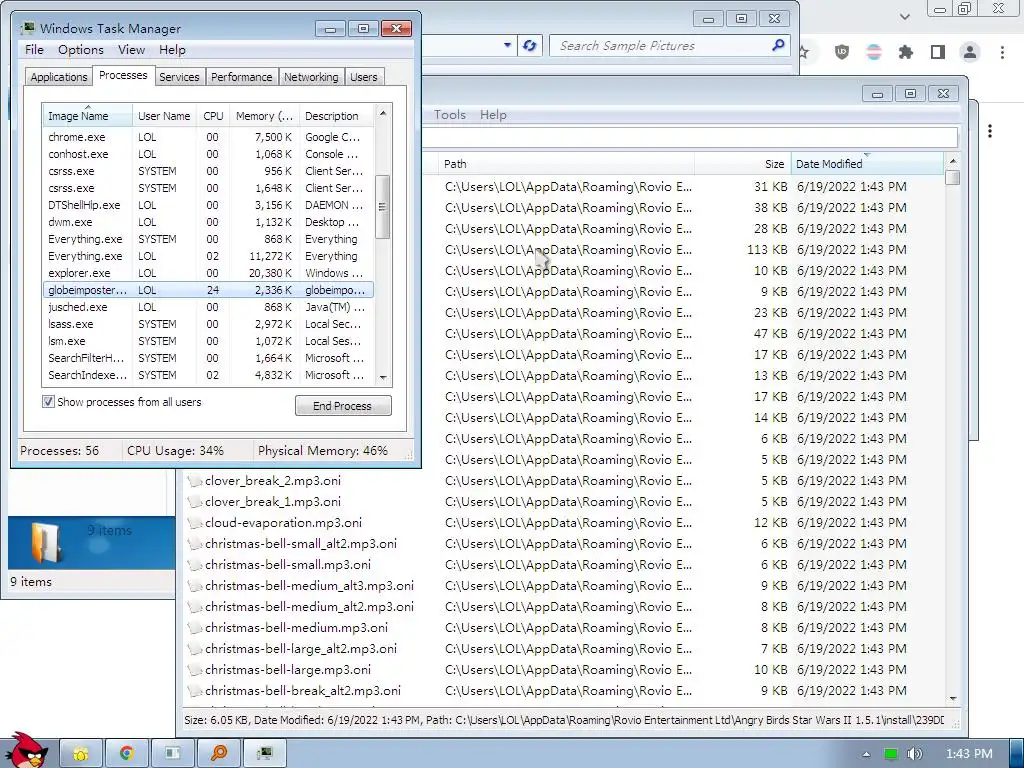Click the volume speaker tray icon
This screenshot has height=768, width=1024.
click(x=914, y=754)
